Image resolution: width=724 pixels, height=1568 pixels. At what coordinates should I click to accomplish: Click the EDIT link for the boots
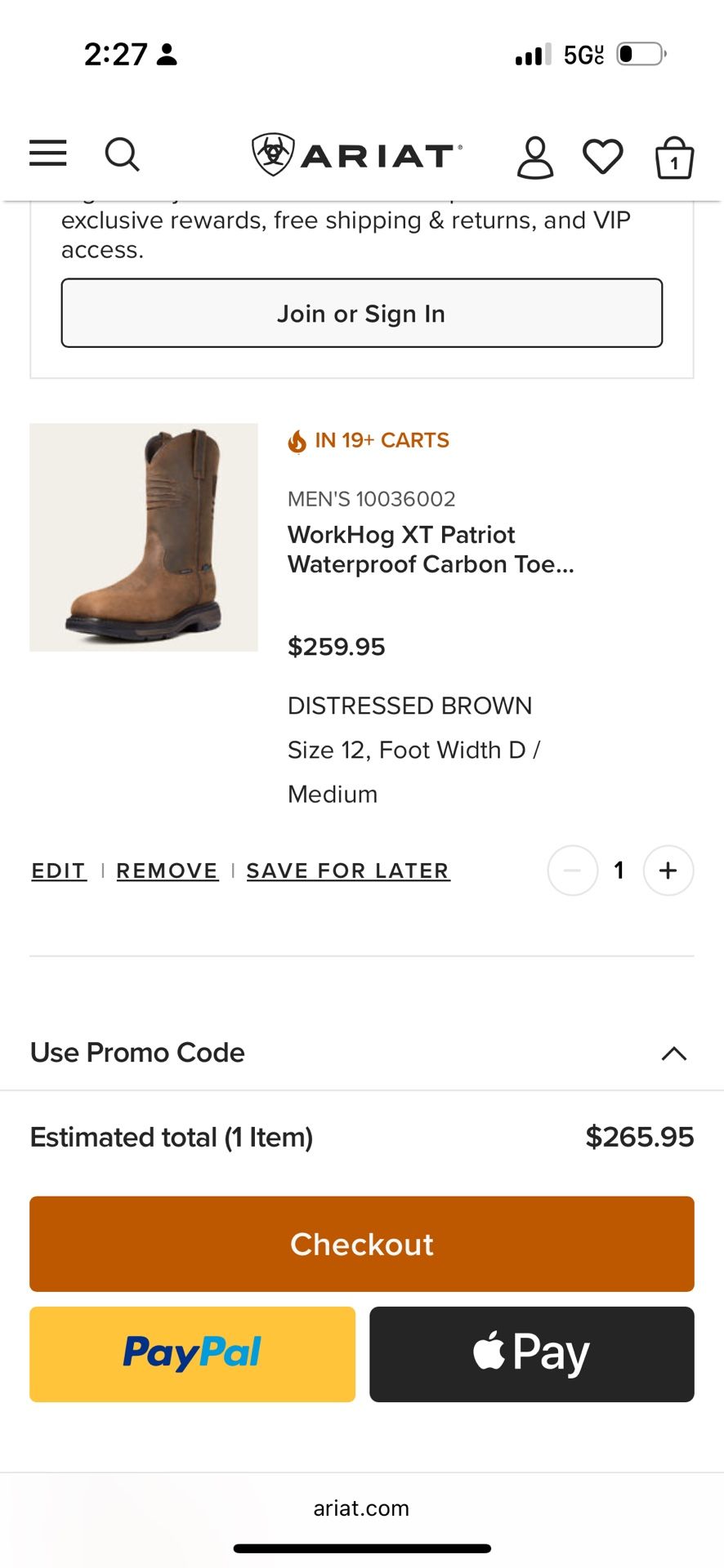coord(58,871)
